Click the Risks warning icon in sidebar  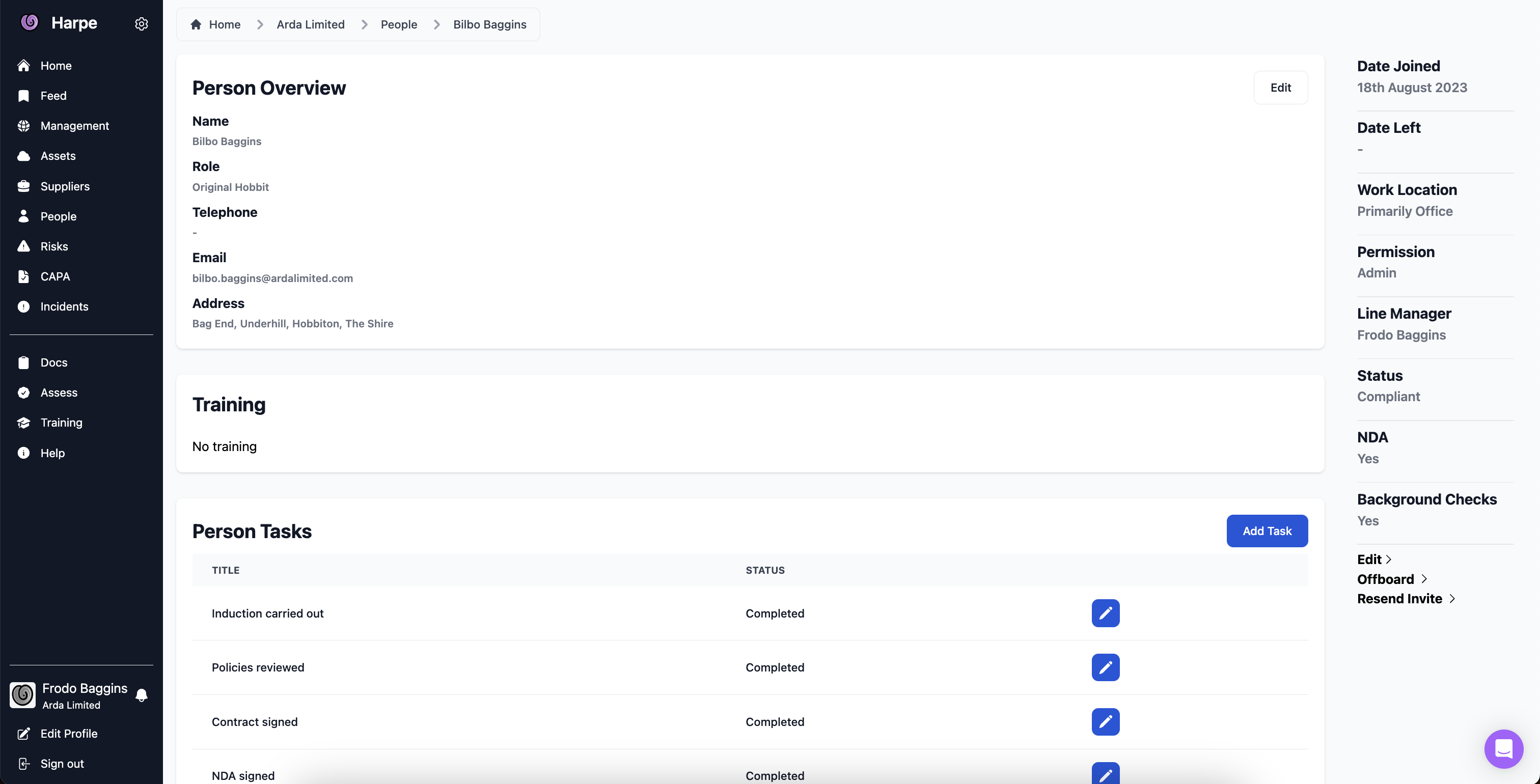click(x=23, y=246)
